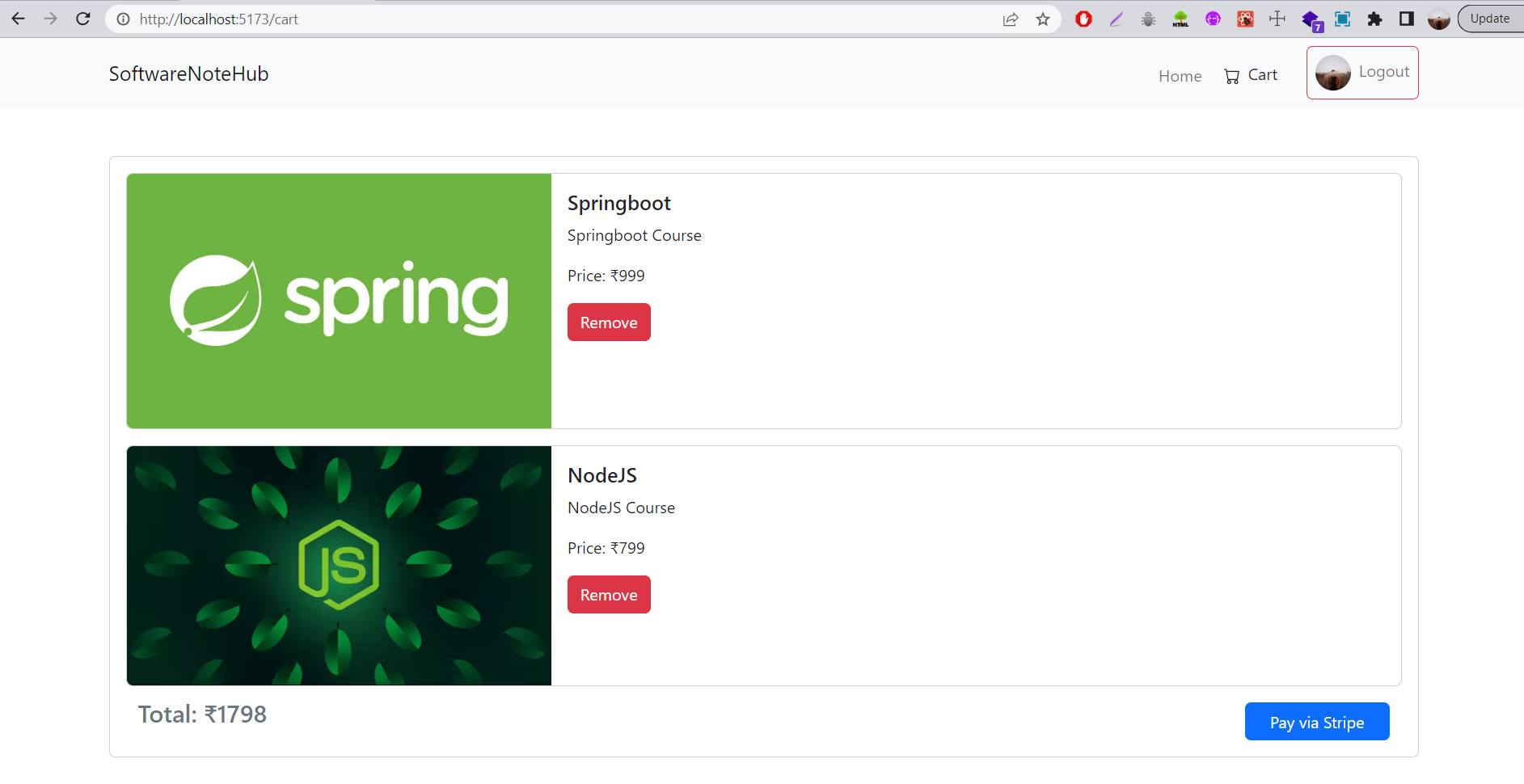Open the gray bug extension
This screenshot has height=784, width=1524.
click(x=1149, y=19)
